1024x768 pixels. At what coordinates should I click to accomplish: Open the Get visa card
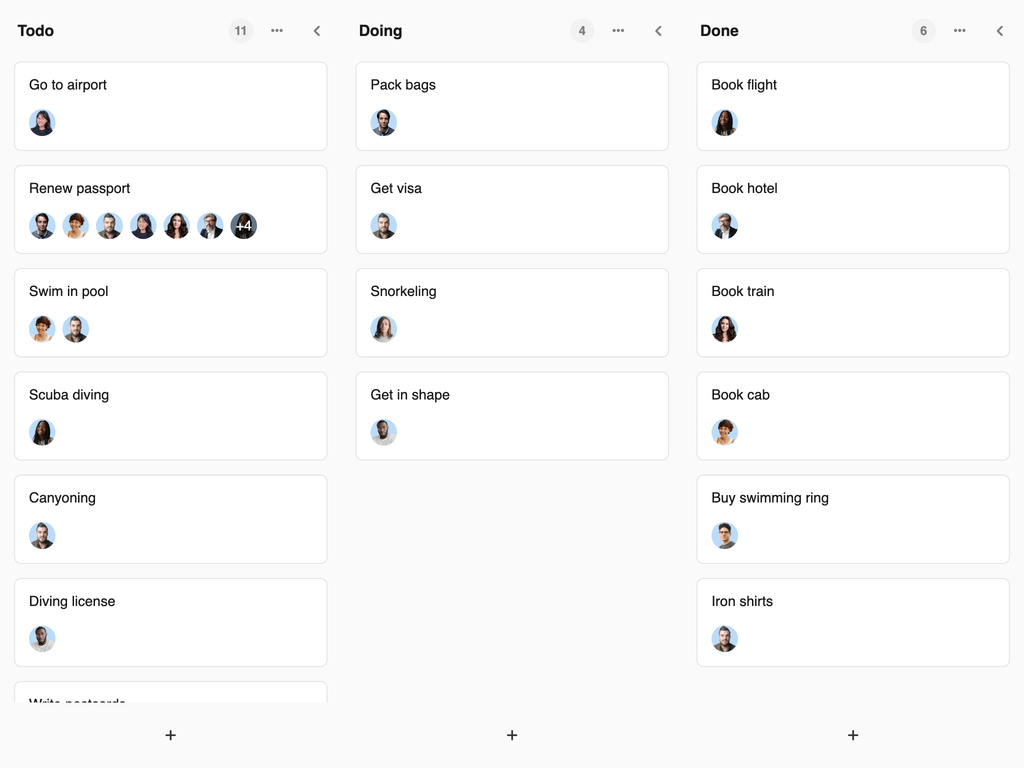point(512,189)
